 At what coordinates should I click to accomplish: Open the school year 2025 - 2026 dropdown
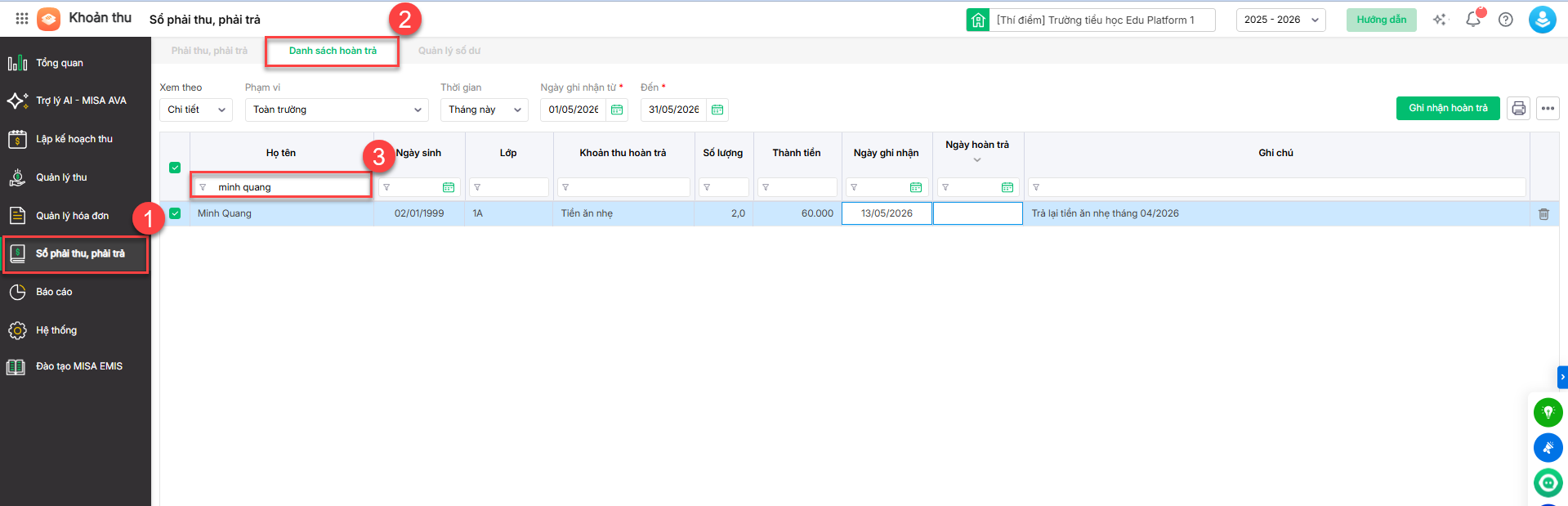1281,20
